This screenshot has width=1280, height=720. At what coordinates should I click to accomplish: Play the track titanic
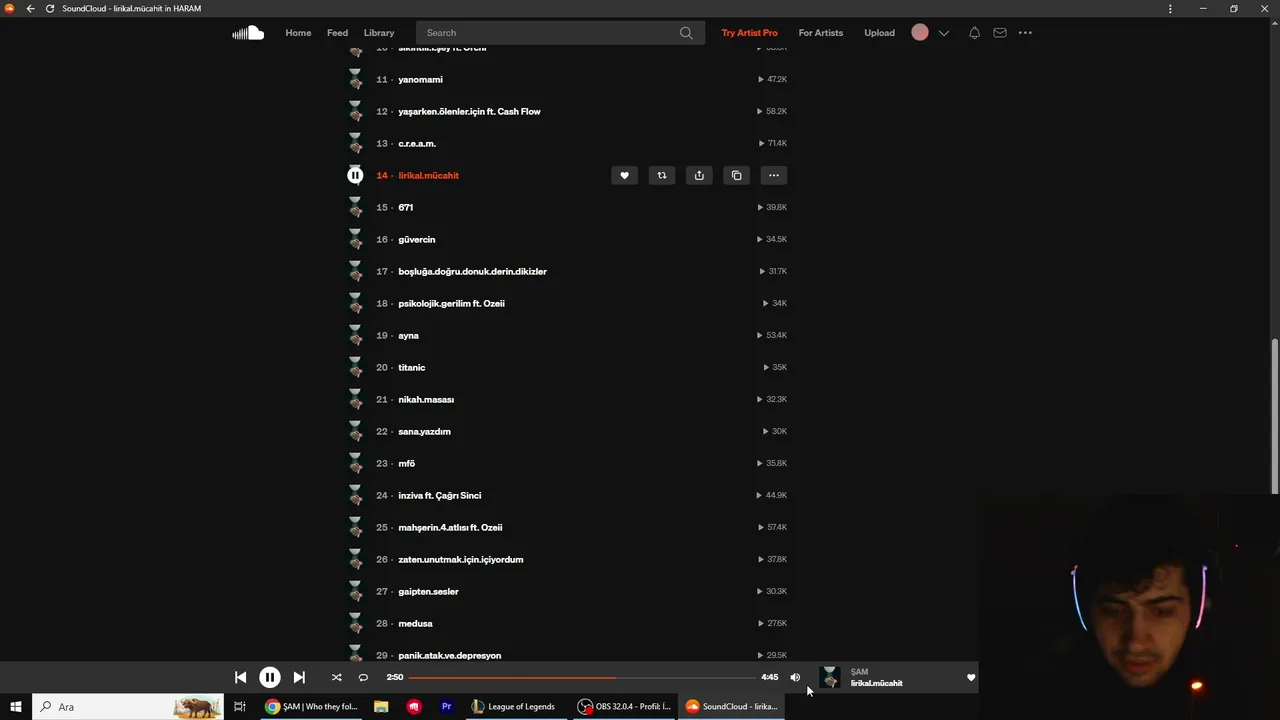click(411, 367)
